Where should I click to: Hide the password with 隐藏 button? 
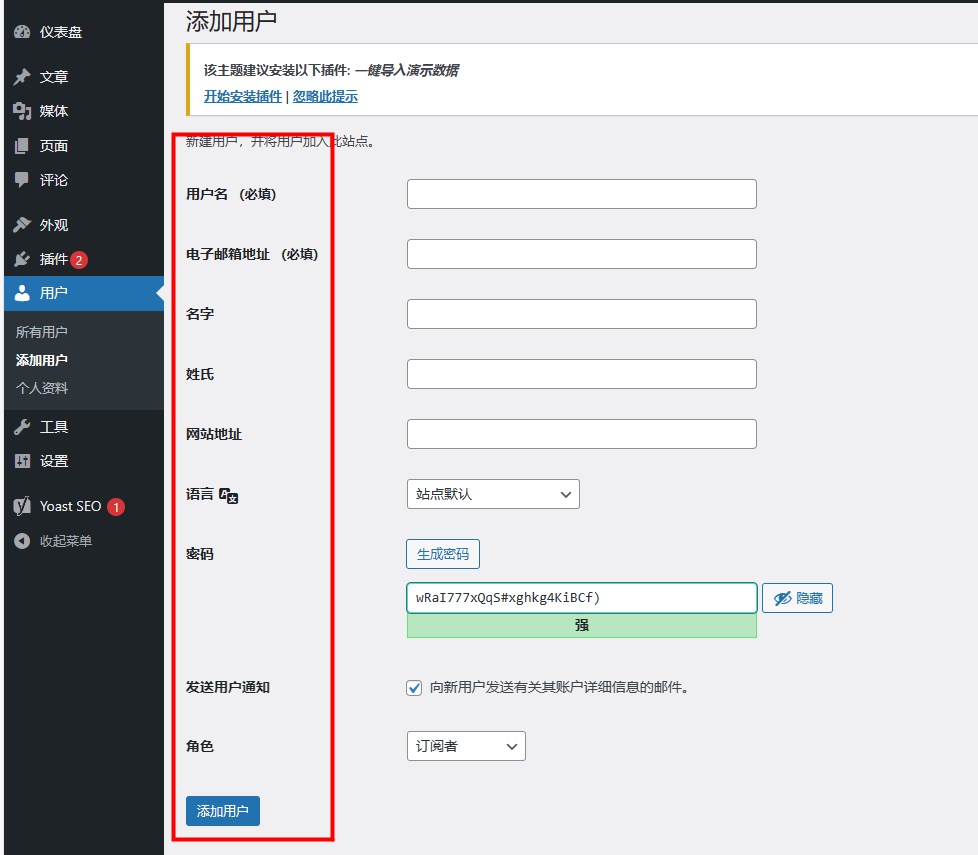pos(797,598)
